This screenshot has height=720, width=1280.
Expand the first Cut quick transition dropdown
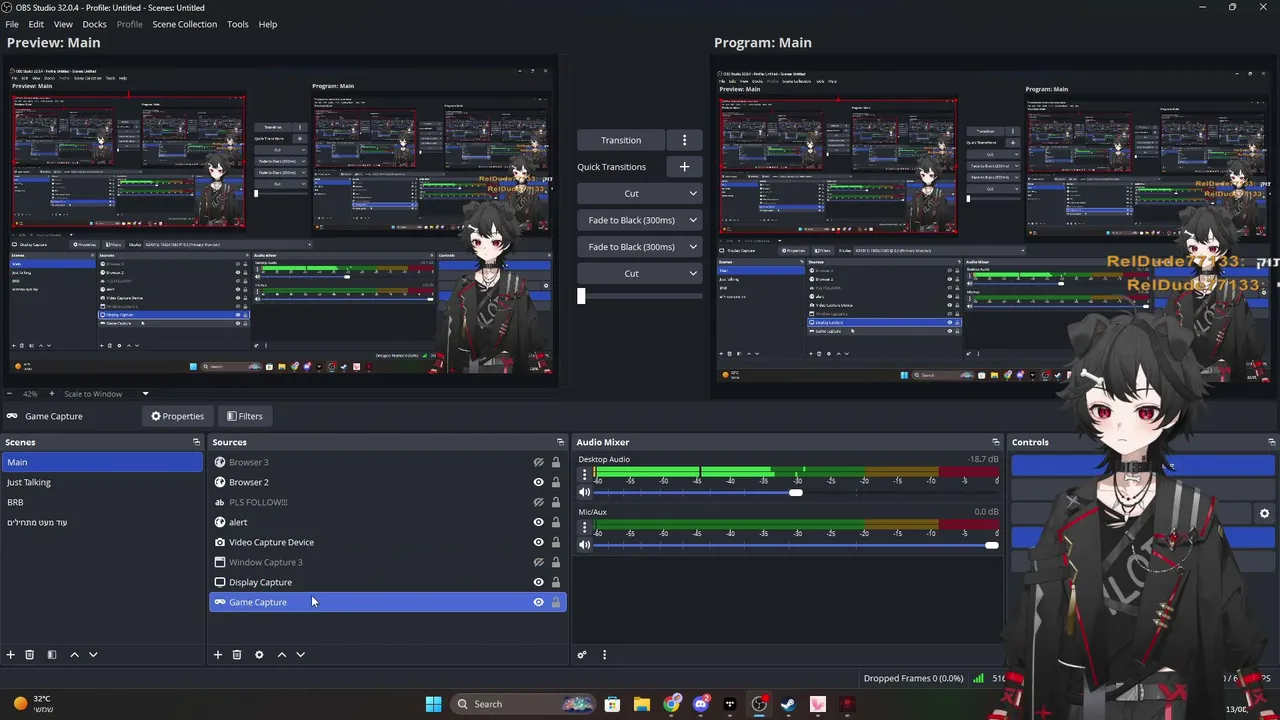click(693, 194)
